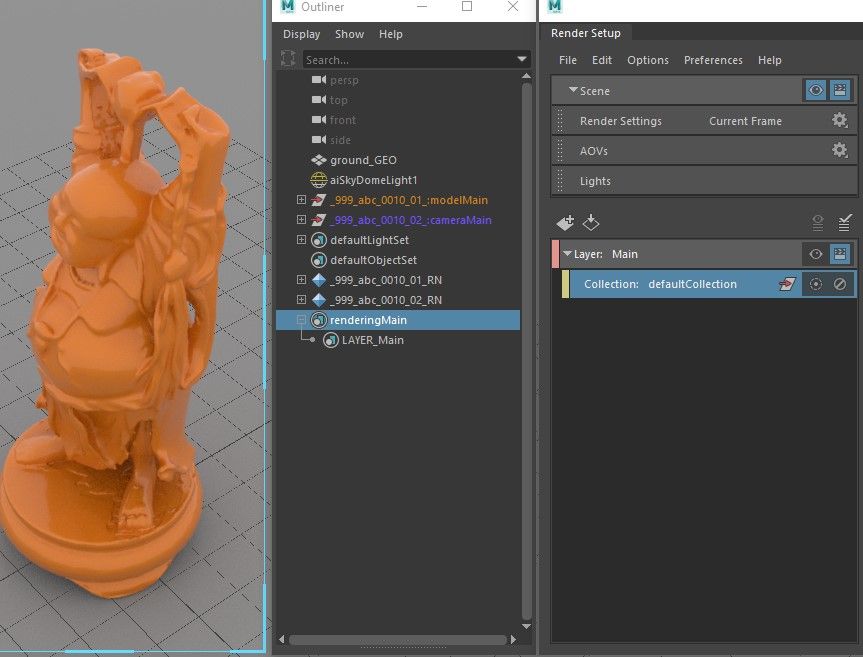
Task: Open the AOVs gear options
Action: [x=840, y=150]
